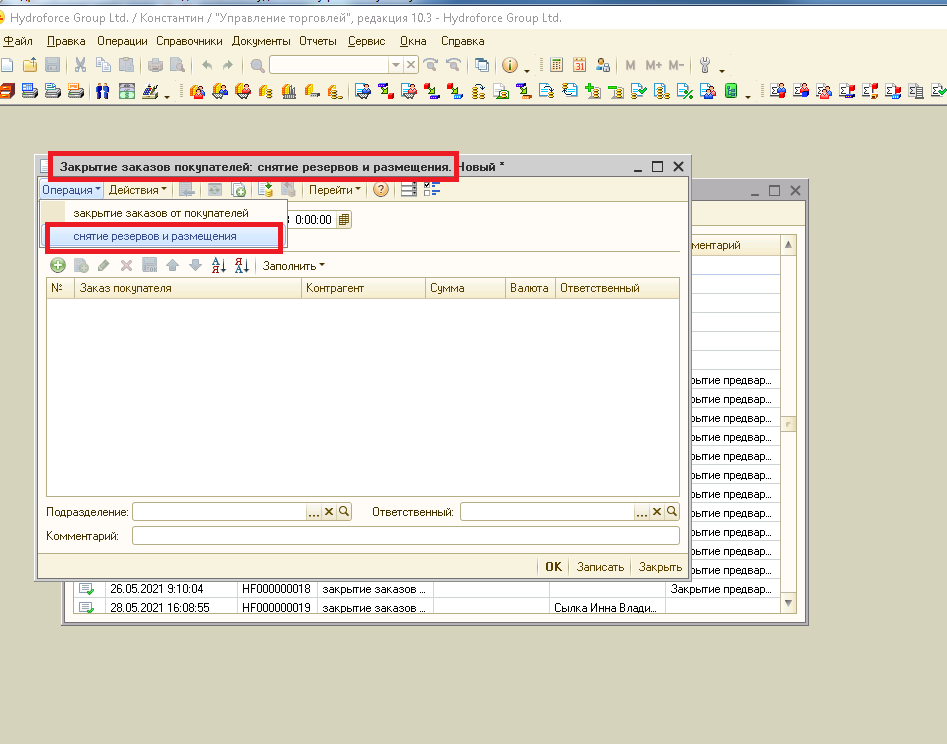Viewport: 947px width, 744px height.
Task: Click ellipsis select button for Ответственный field
Action: [641, 512]
